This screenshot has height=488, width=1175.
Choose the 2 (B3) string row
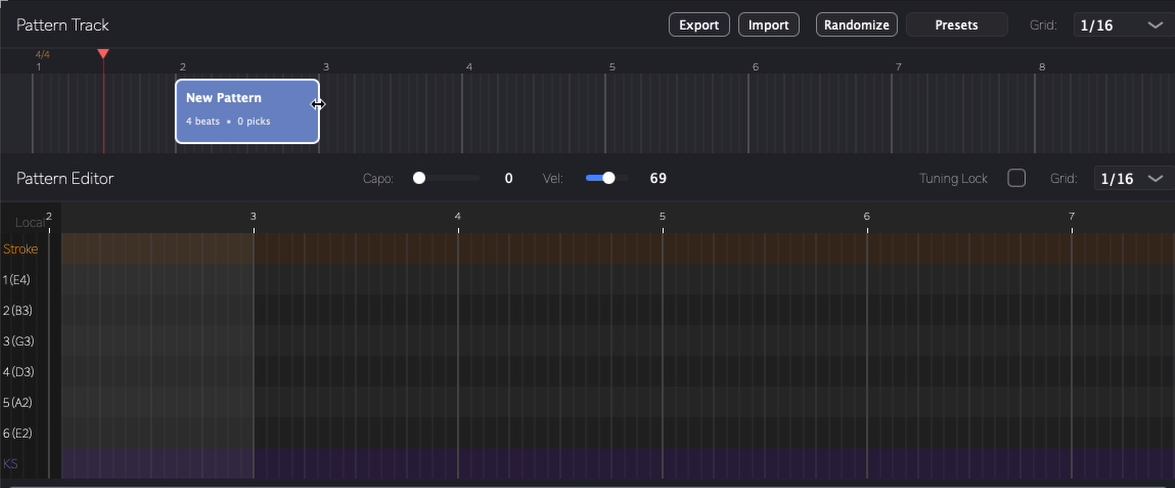pyautogui.click(x=18, y=311)
